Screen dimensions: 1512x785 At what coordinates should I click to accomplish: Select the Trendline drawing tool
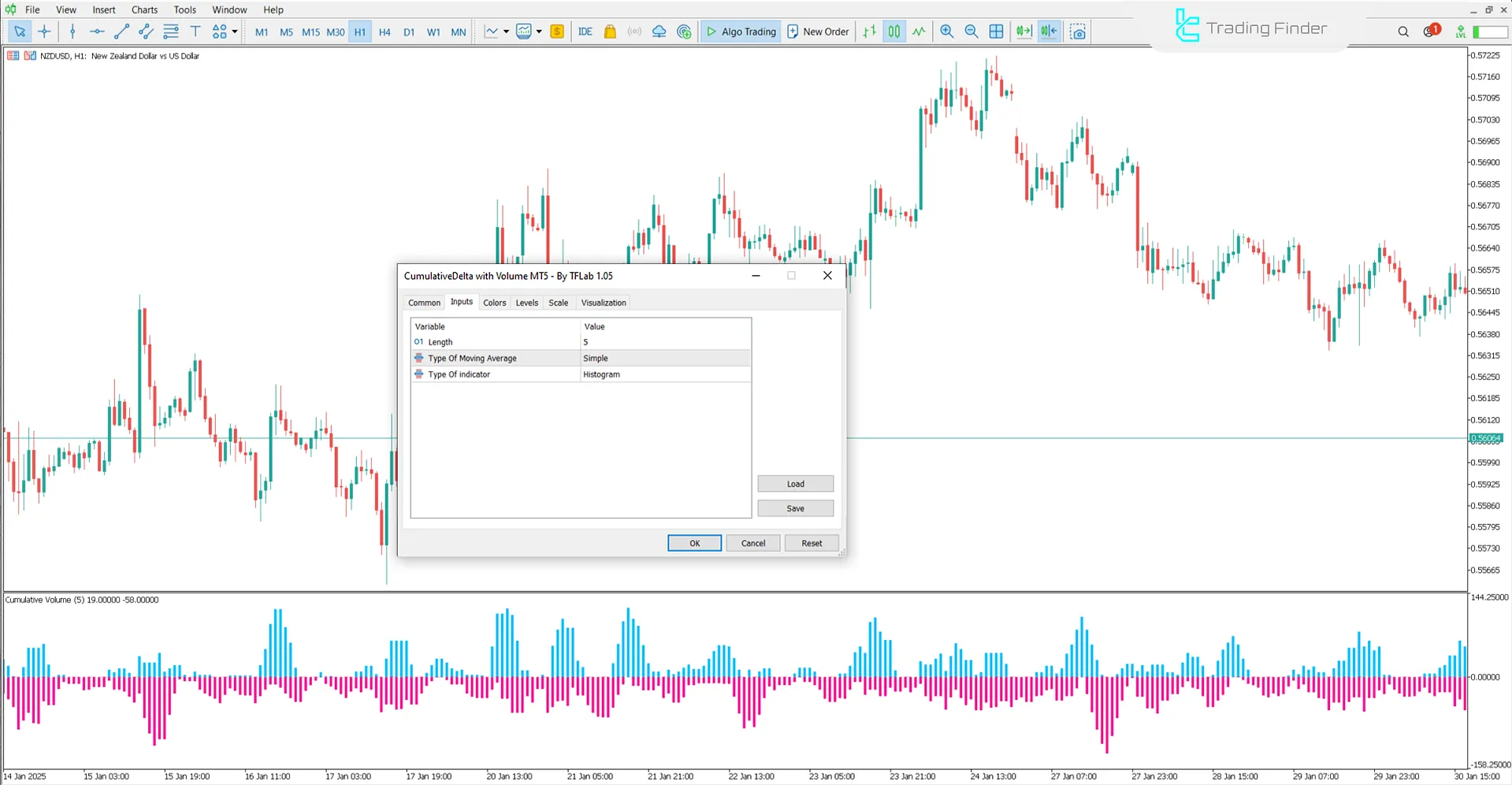point(121,32)
